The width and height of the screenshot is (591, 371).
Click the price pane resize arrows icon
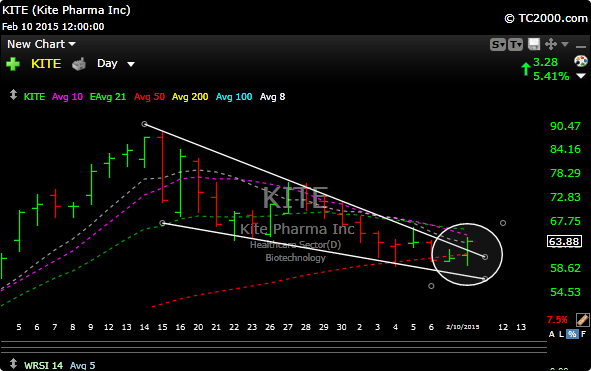pyautogui.click(x=13, y=95)
